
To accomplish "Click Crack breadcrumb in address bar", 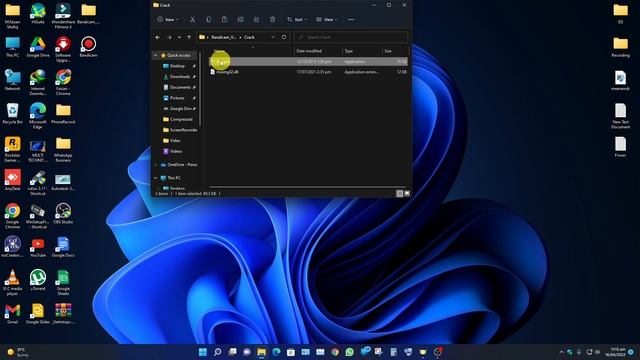I will 249,37.
